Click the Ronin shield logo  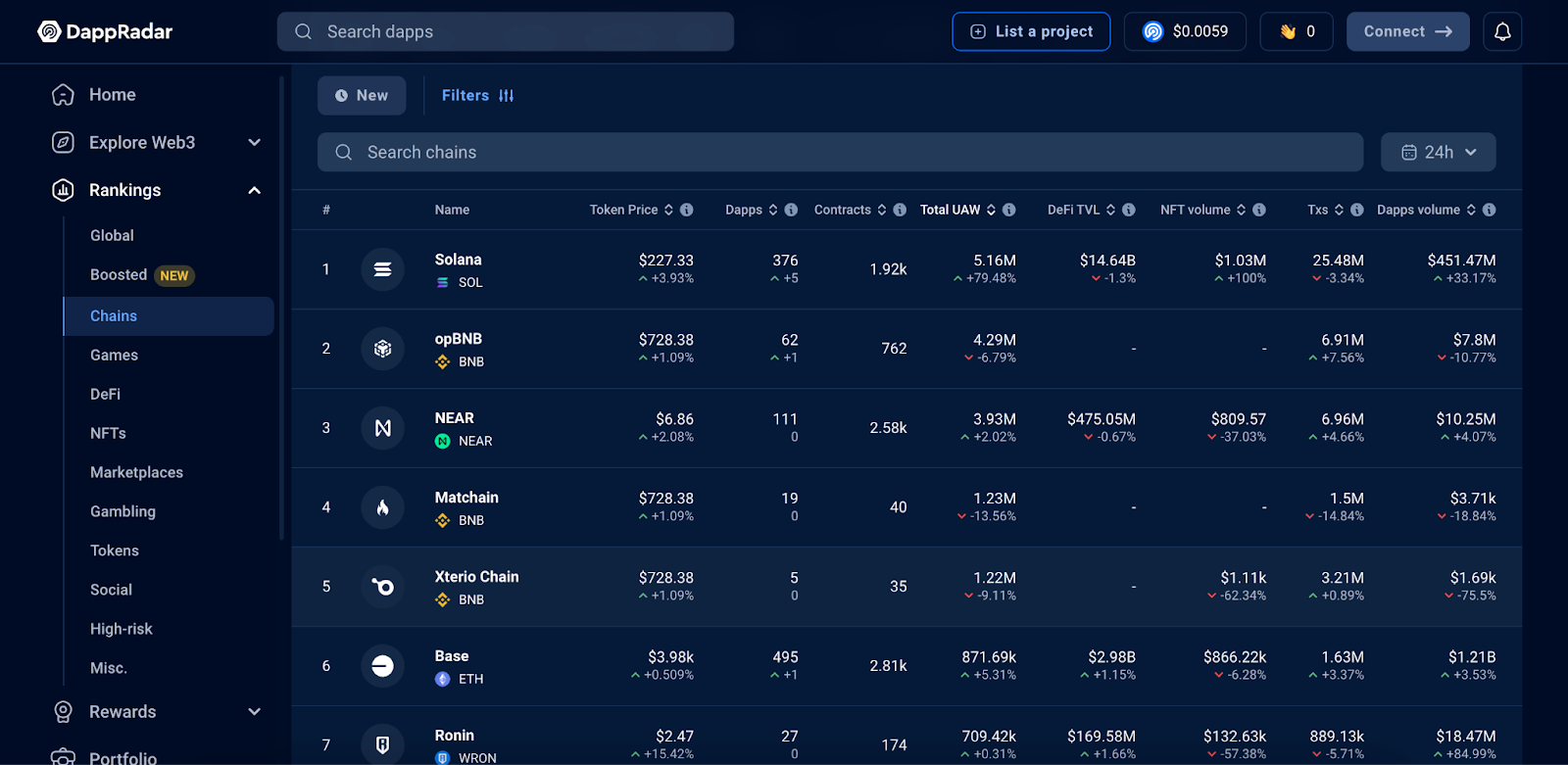(382, 745)
